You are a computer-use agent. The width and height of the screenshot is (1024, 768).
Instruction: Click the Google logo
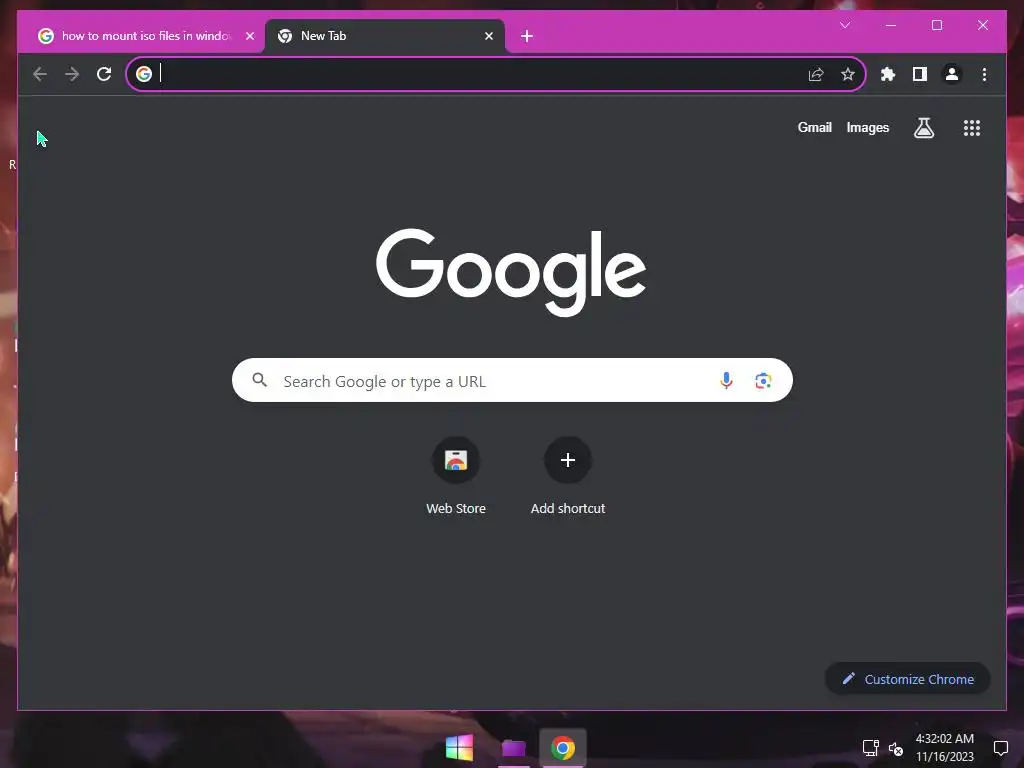point(511,271)
